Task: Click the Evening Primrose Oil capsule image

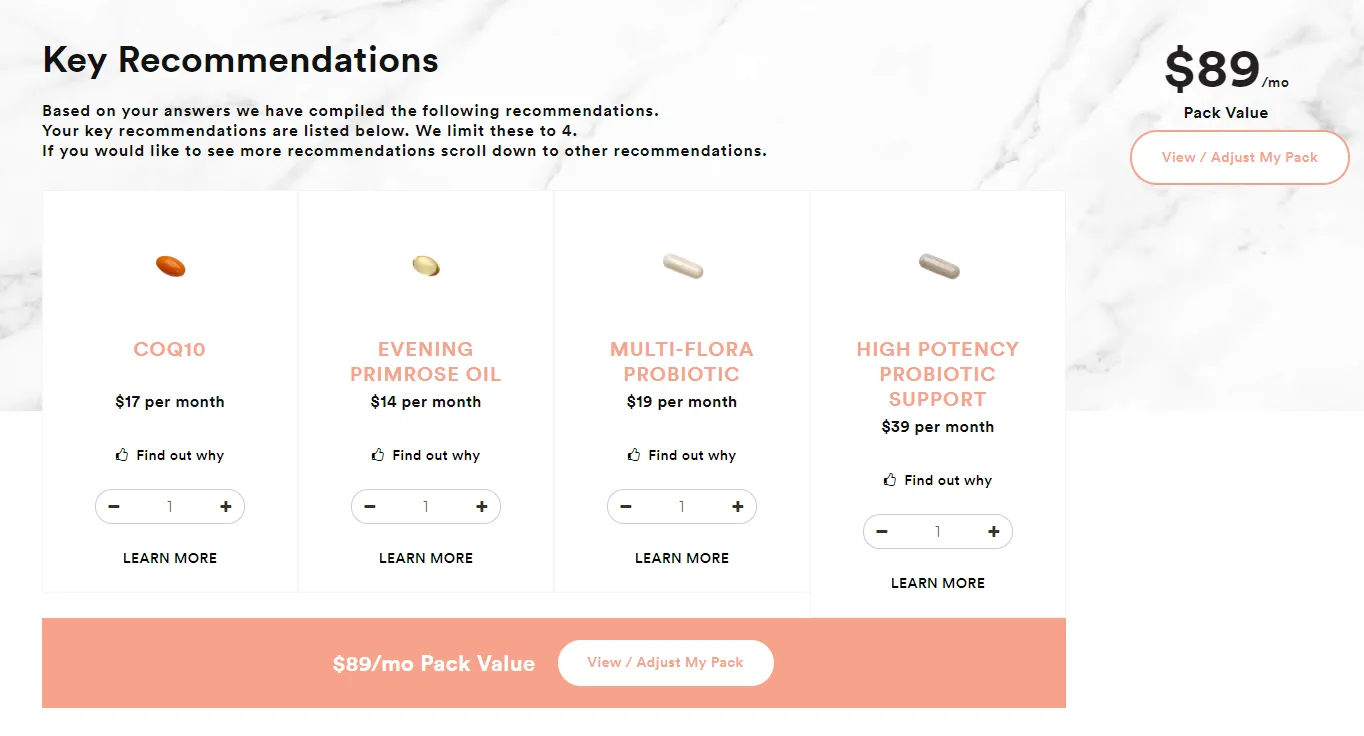Action: 426,266
